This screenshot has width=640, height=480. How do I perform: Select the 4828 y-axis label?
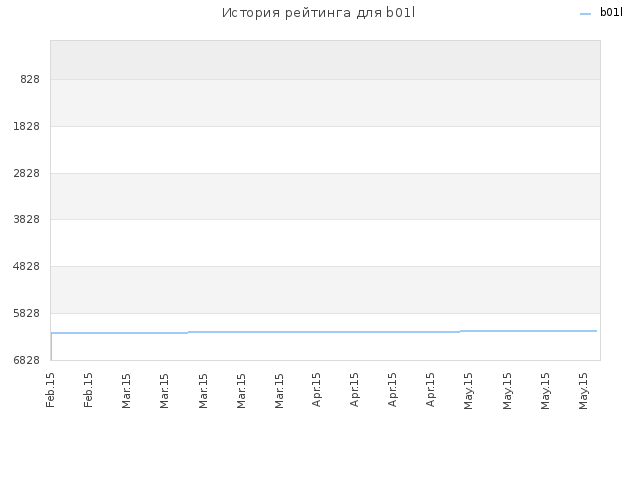tap(27, 267)
